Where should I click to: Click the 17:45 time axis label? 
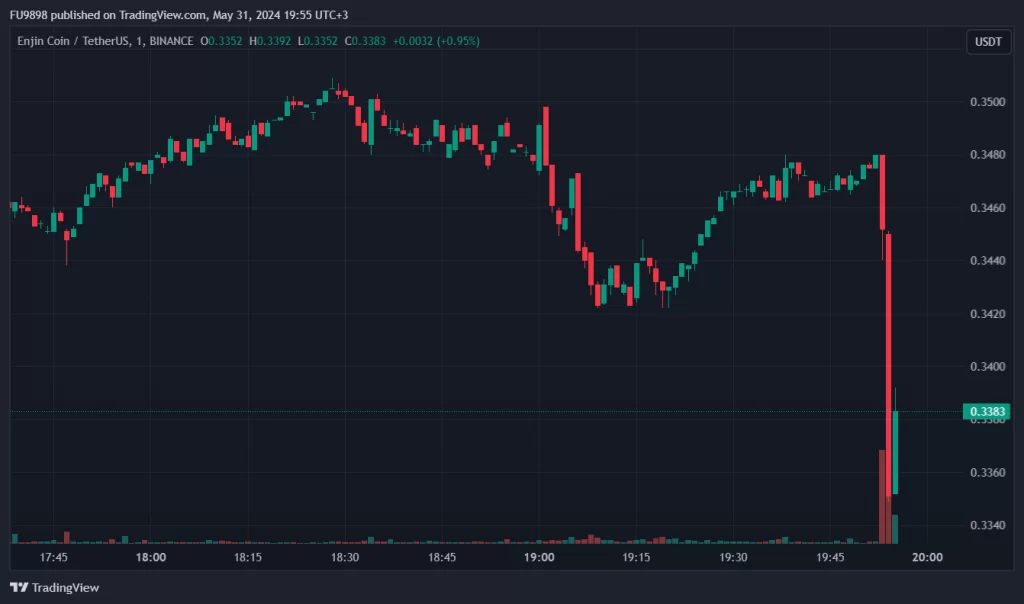pyautogui.click(x=54, y=557)
